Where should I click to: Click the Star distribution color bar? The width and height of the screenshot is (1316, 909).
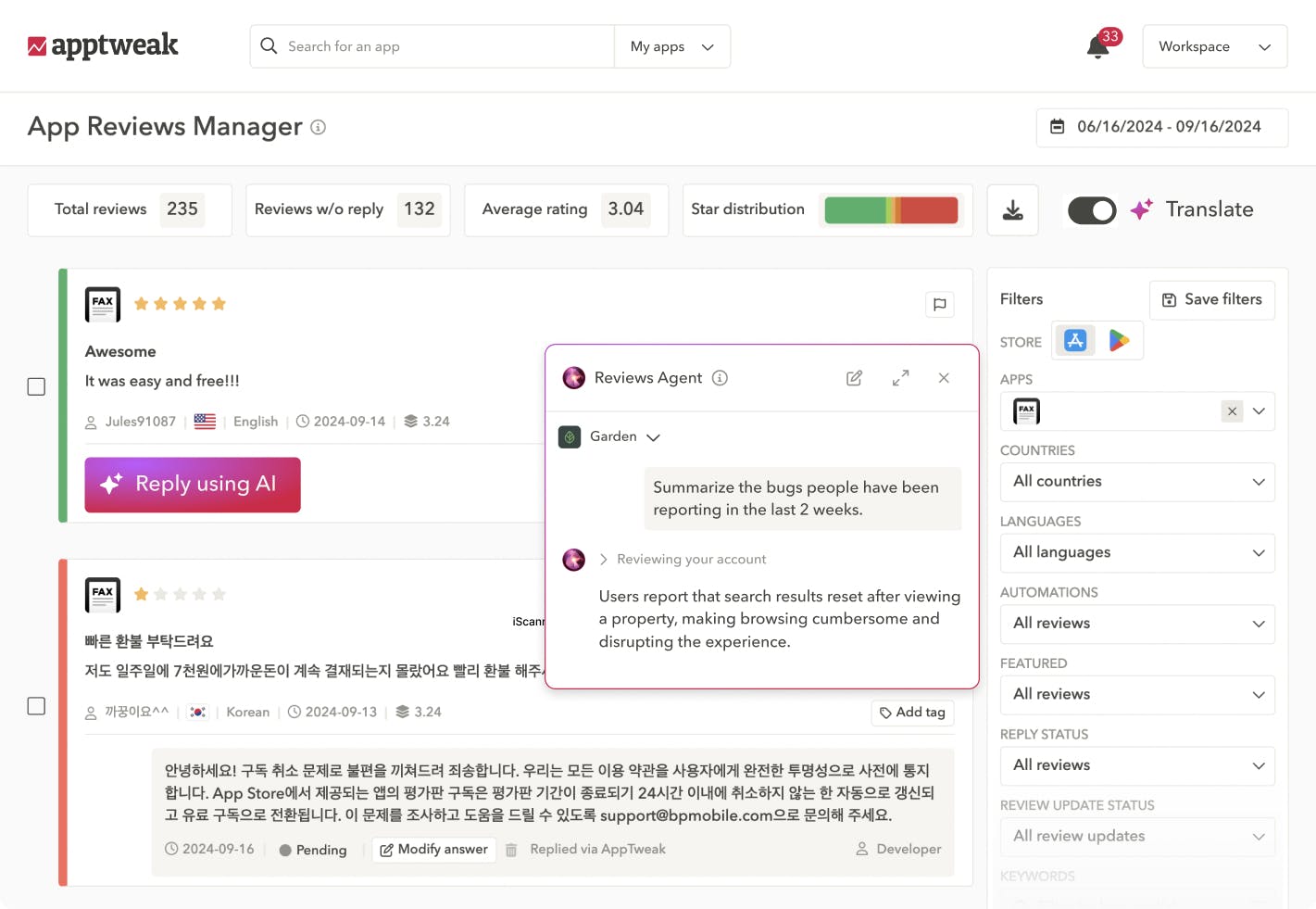[891, 210]
